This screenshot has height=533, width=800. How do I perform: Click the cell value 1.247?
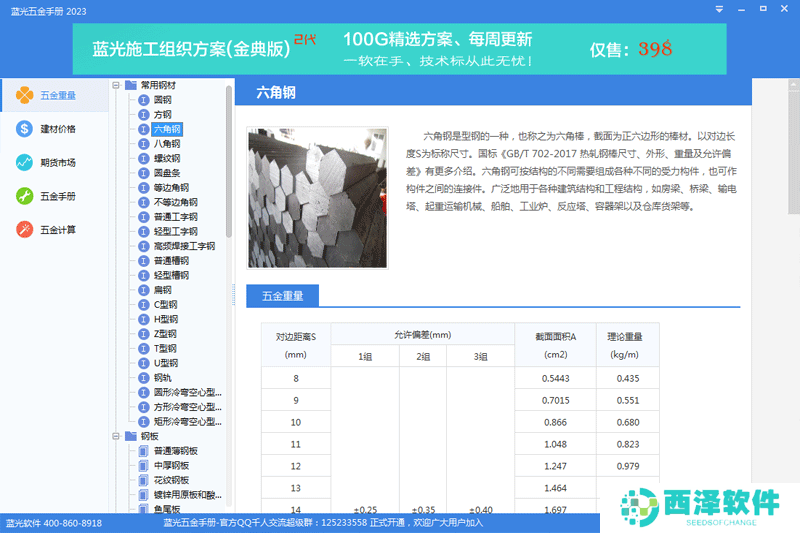(556, 466)
